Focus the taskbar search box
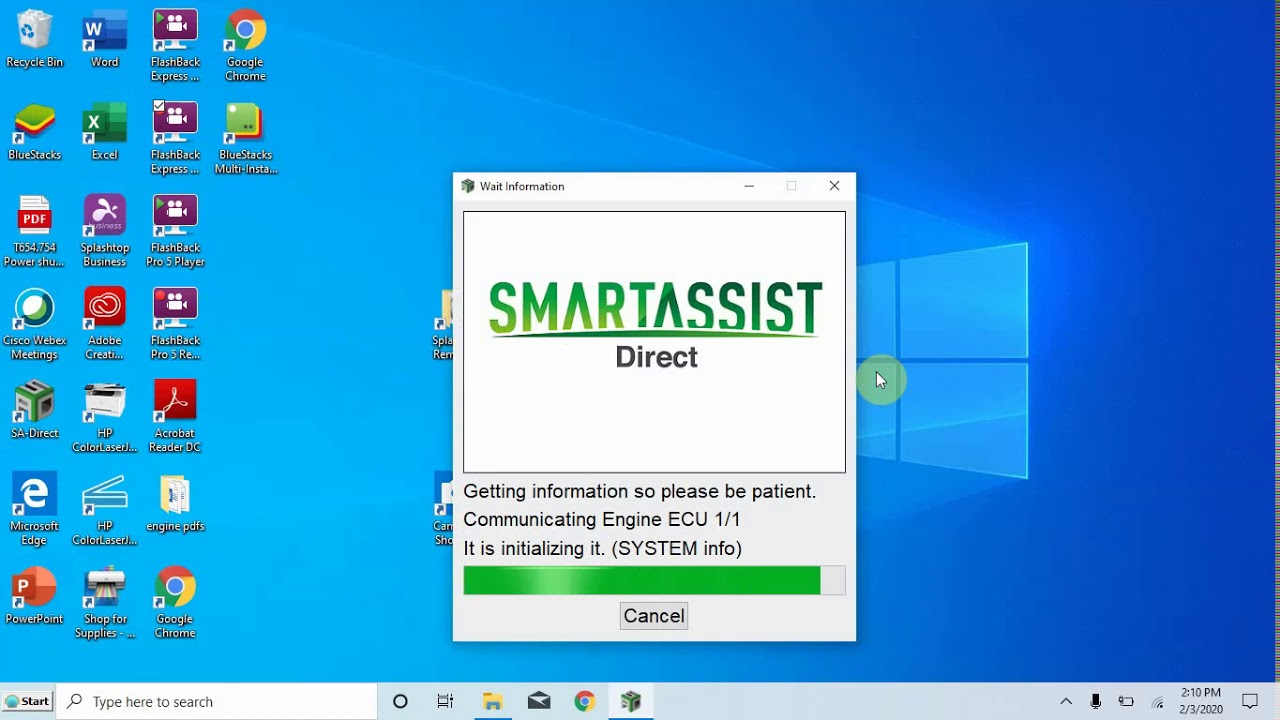Screen dimensions: 1280x720 click(x=217, y=701)
